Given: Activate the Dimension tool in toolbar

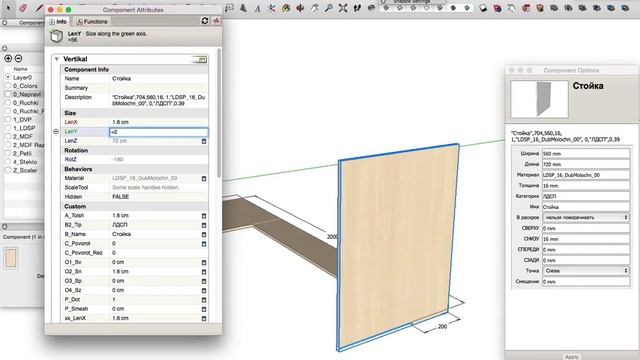Looking at the screenshot, I should 229,8.
